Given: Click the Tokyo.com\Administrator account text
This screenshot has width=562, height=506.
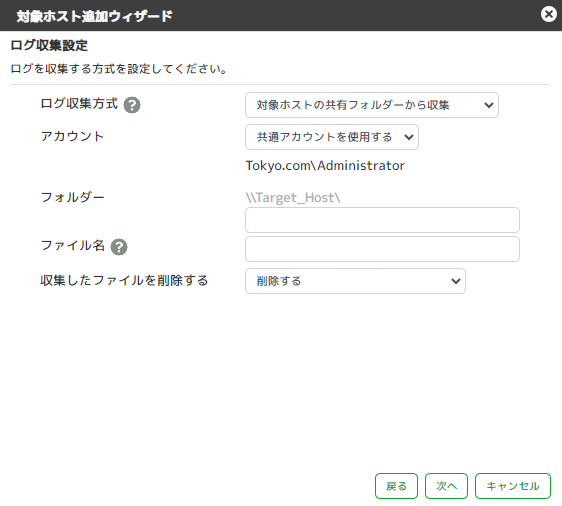Looking at the screenshot, I should [325, 166].
